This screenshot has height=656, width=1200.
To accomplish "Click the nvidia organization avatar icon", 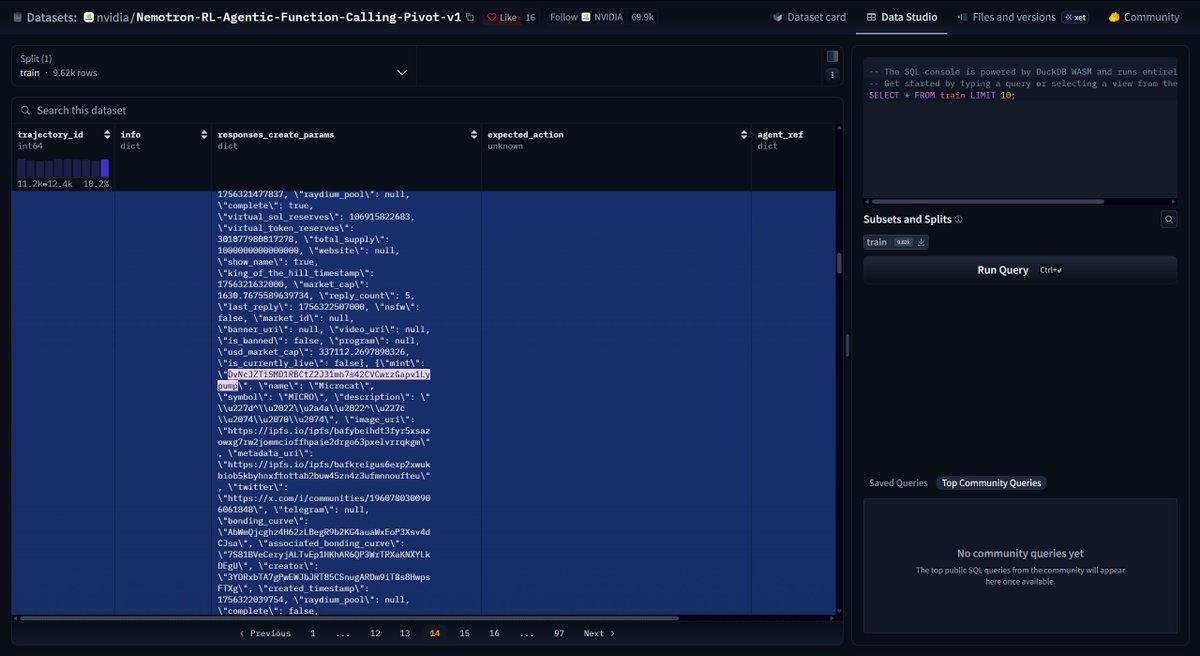I will click(x=88, y=17).
